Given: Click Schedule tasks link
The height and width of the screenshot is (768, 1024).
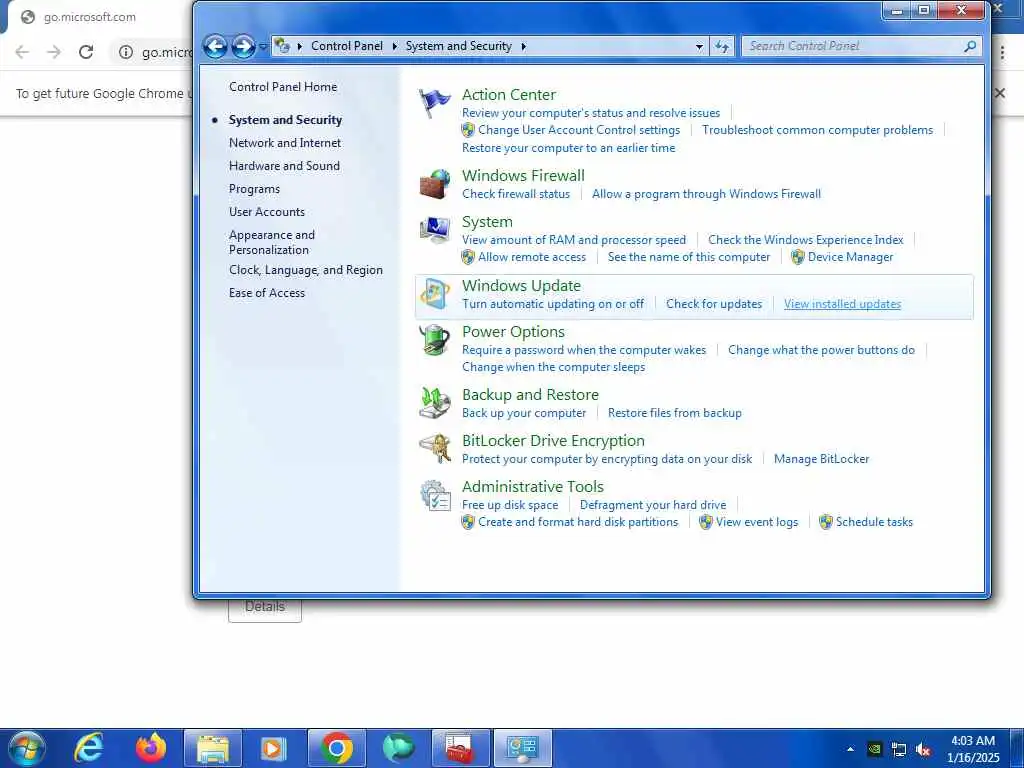Looking at the screenshot, I should click(874, 522).
